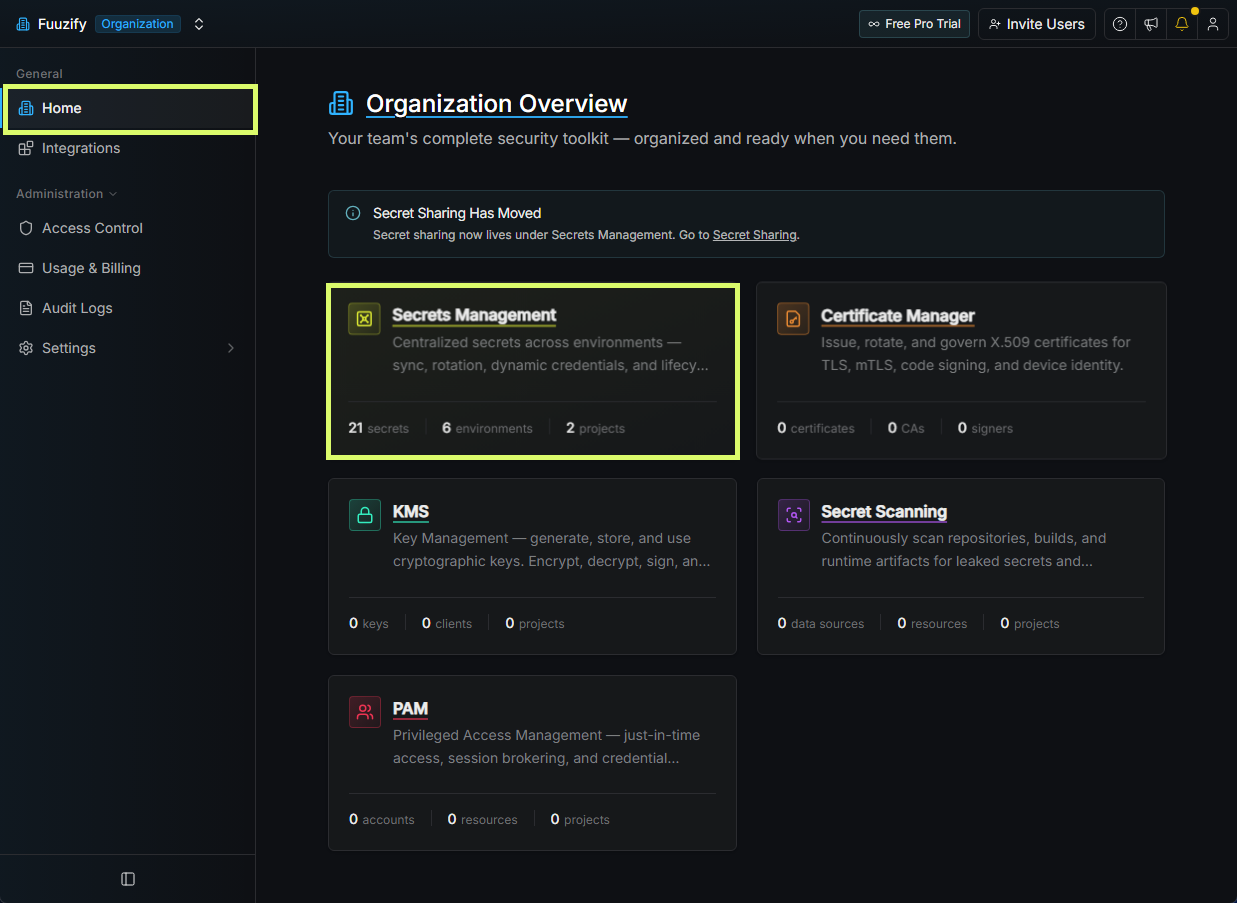Open the help question mark icon

tap(1120, 24)
